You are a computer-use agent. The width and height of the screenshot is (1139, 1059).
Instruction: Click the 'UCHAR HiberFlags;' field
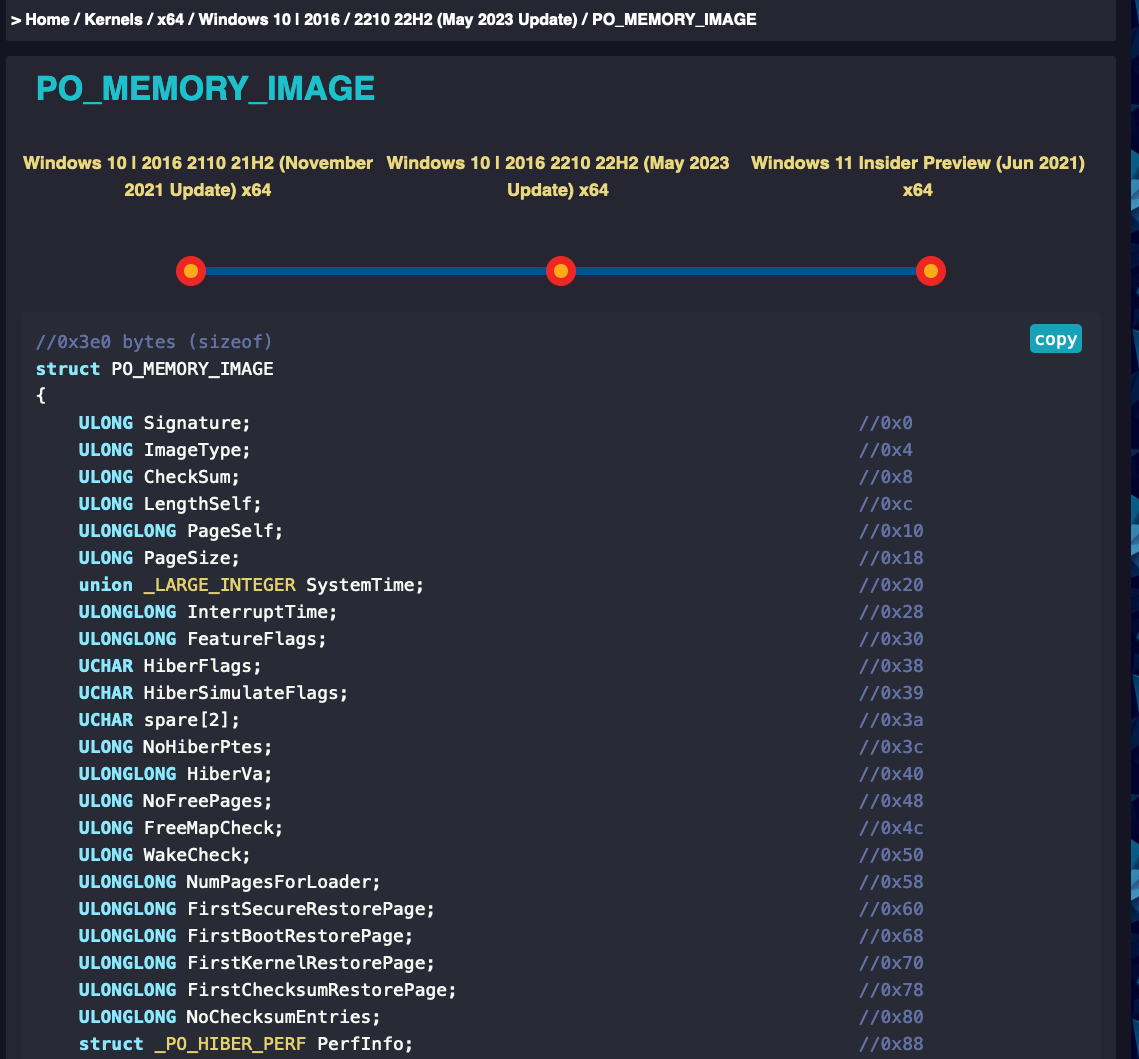[x=170, y=666]
